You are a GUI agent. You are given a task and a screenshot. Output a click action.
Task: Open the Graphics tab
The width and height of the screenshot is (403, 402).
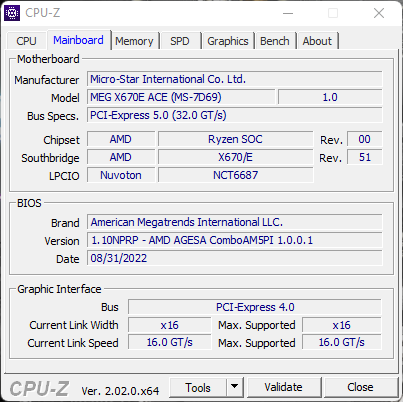coord(228,41)
